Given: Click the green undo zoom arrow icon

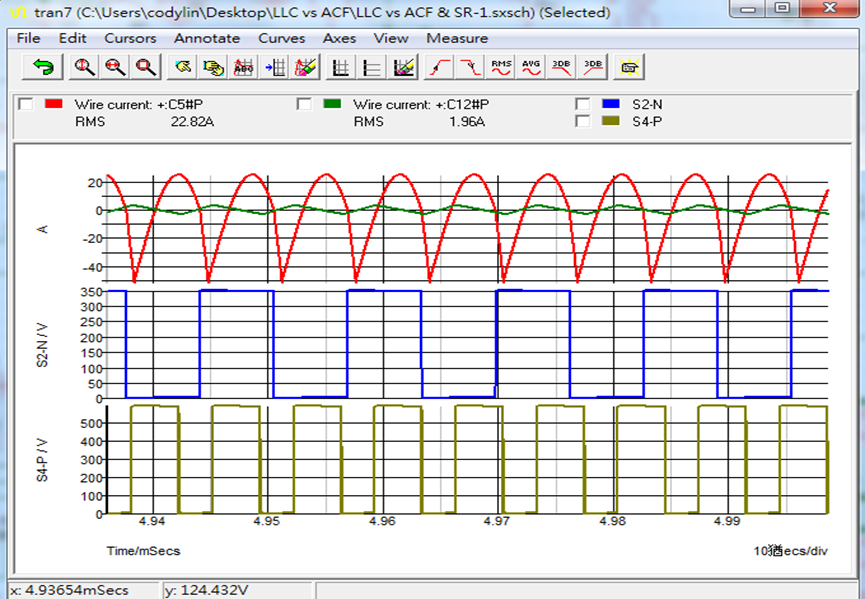Looking at the screenshot, I should click(43, 67).
